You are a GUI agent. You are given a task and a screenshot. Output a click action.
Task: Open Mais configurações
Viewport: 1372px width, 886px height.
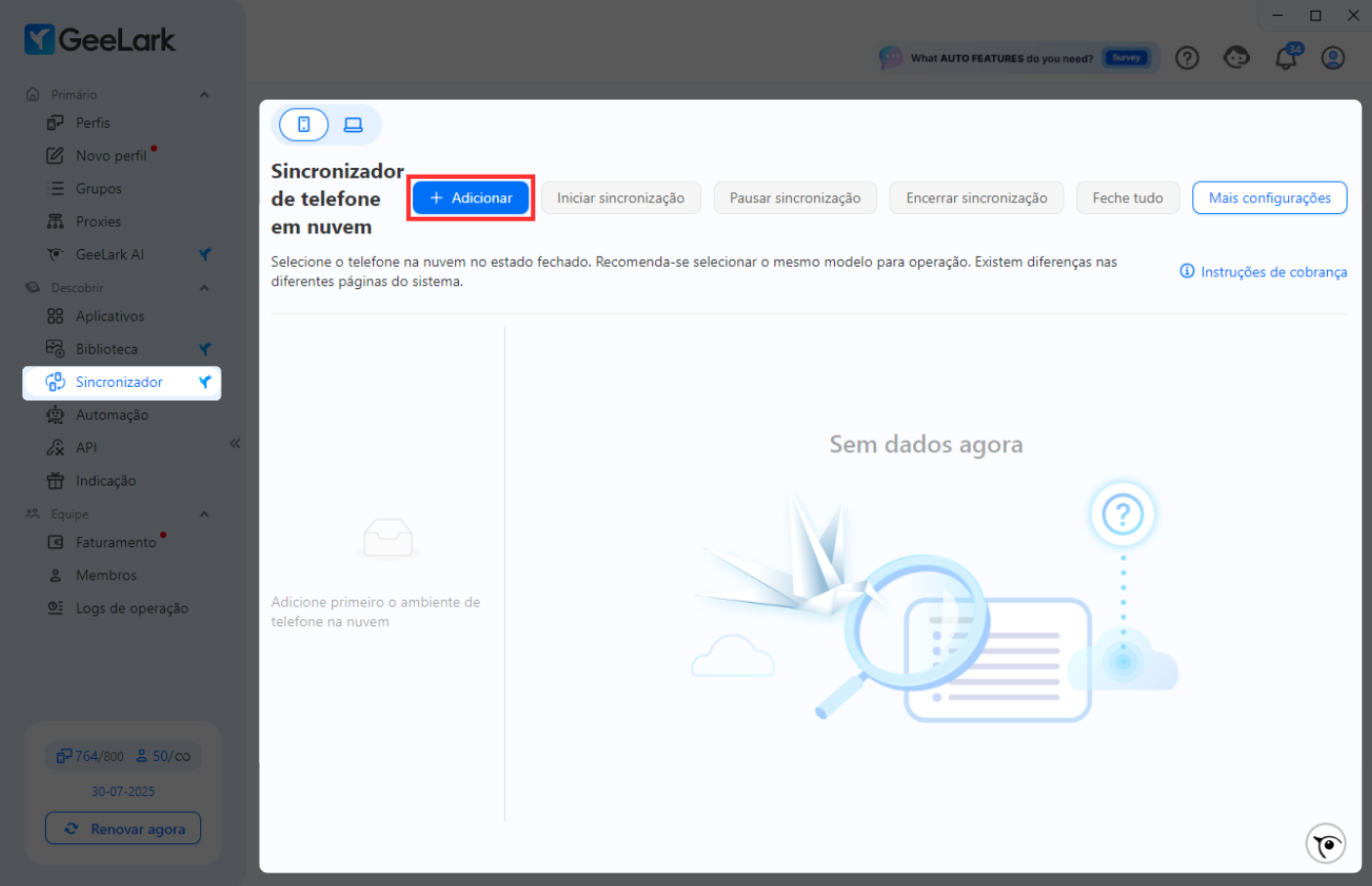(x=1269, y=197)
